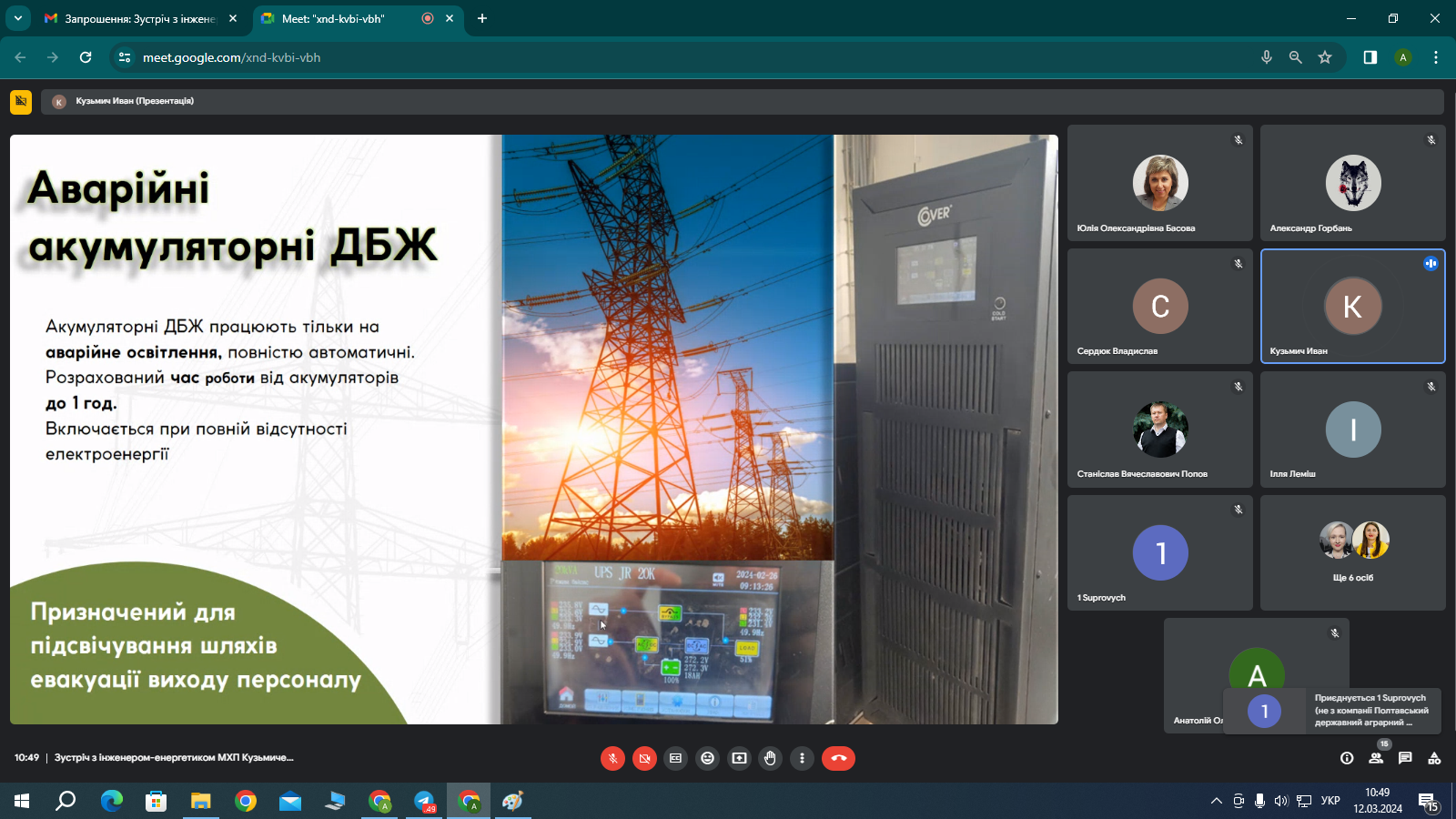Open Chrome profile avatar A

[1403, 57]
